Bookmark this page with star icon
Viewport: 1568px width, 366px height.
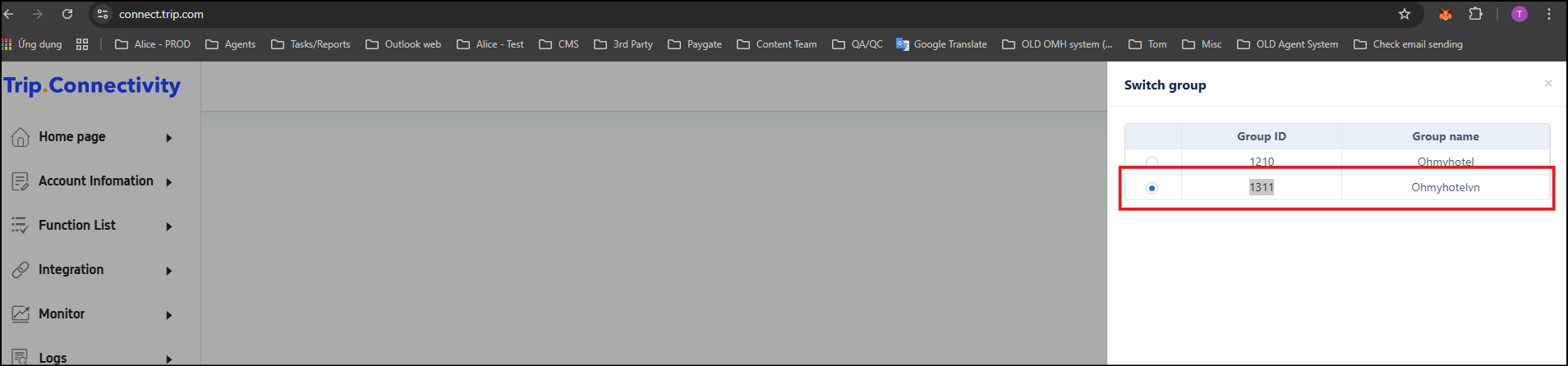coord(1405,14)
